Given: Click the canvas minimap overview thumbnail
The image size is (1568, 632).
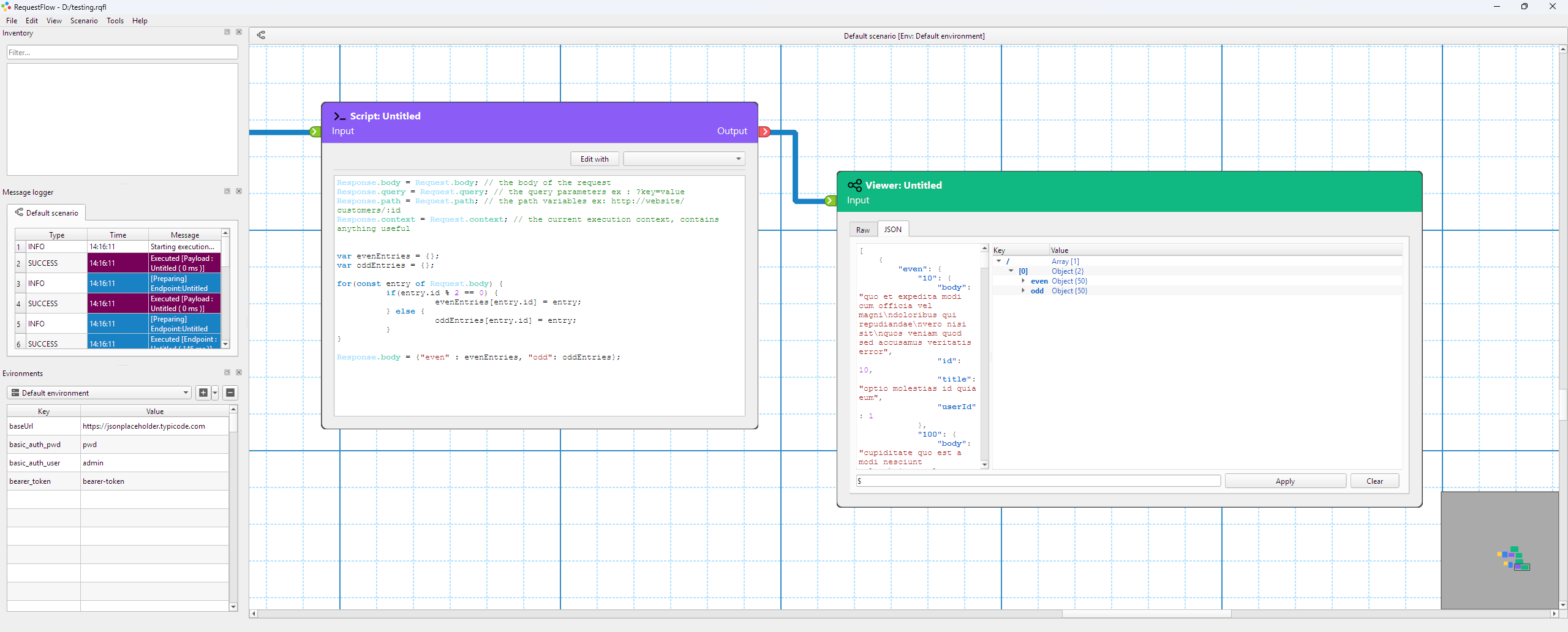Looking at the screenshot, I should [x=1499, y=550].
